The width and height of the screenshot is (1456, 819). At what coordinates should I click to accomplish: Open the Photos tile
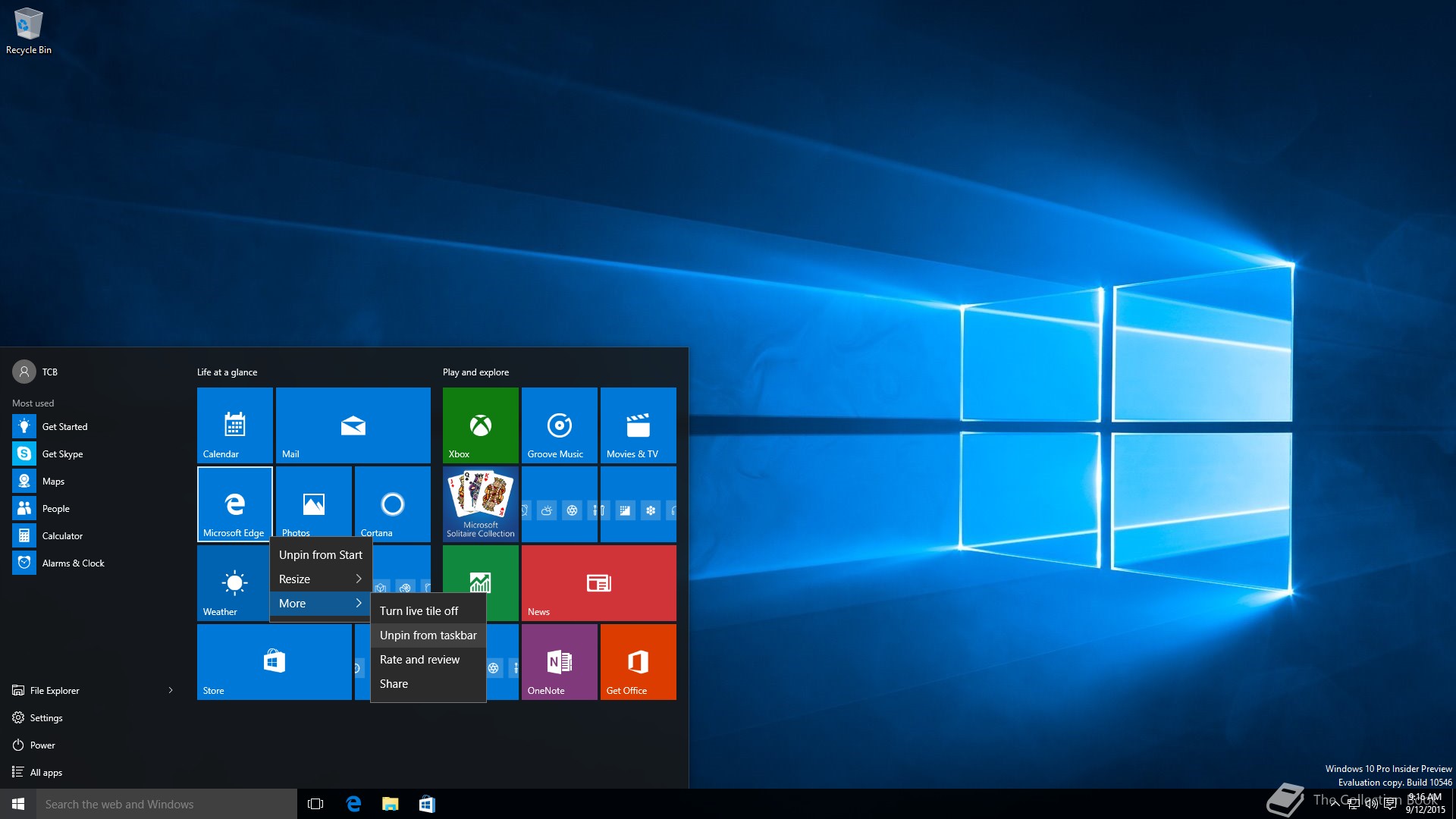click(314, 500)
